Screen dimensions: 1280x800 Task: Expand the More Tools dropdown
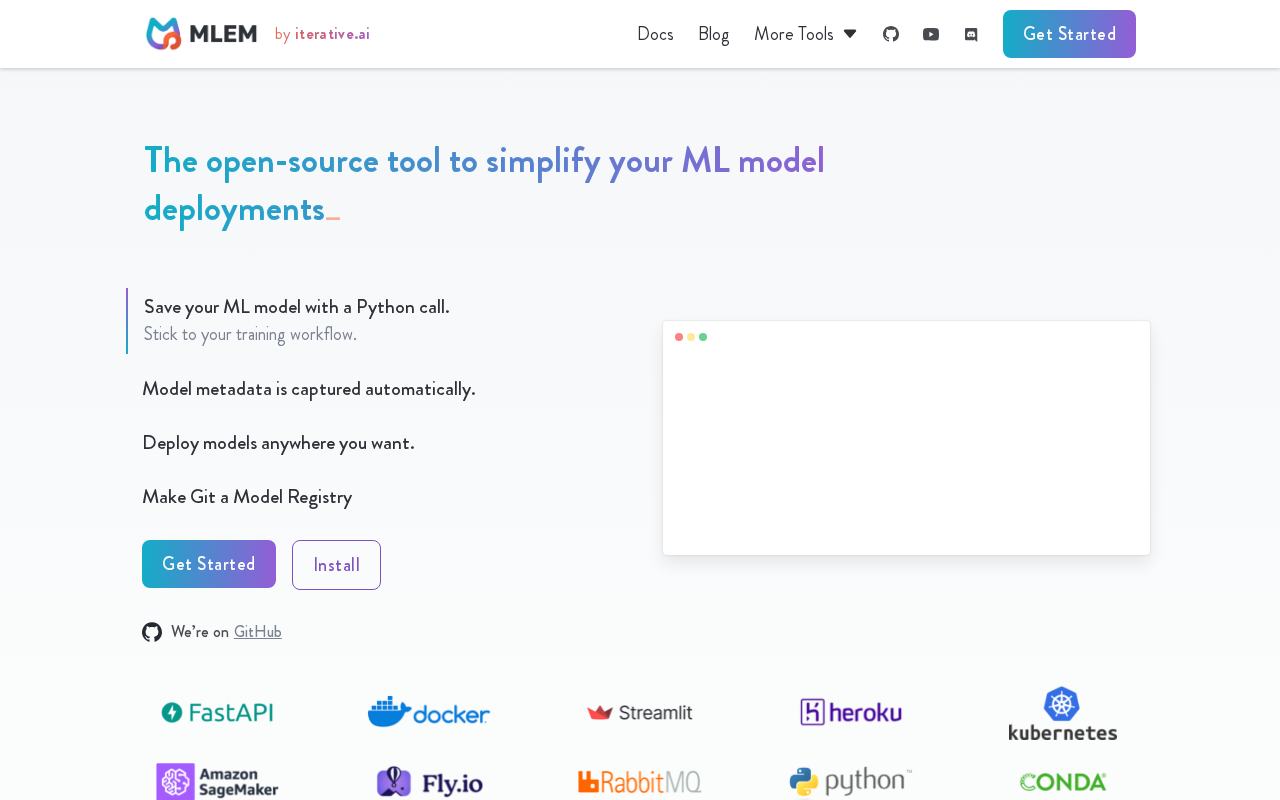point(805,34)
